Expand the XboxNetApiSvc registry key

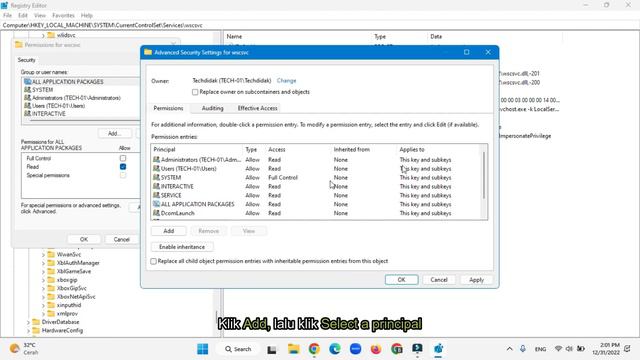pyautogui.click(x=43, y=297)
